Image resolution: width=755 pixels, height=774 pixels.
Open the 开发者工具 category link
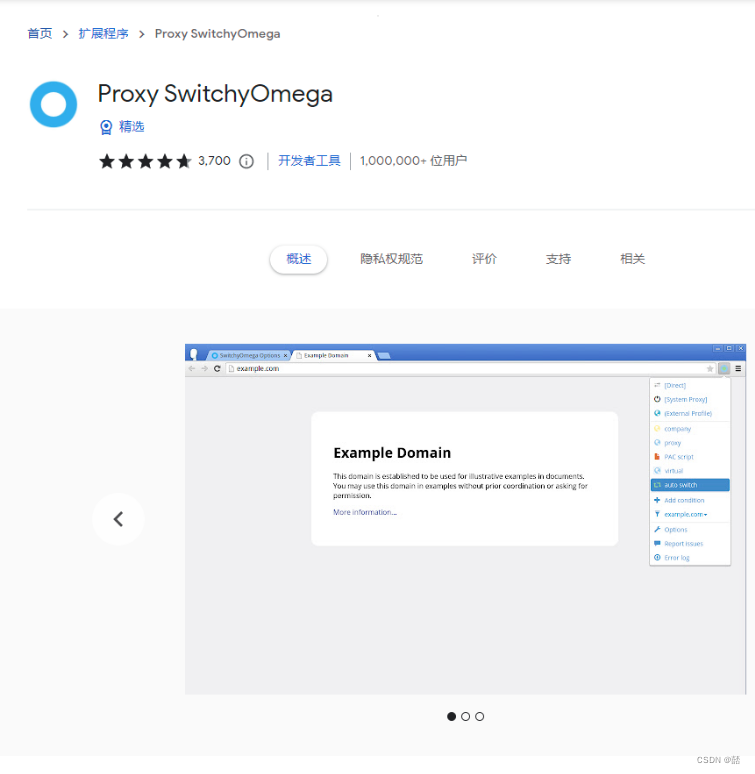coord(309,161)
